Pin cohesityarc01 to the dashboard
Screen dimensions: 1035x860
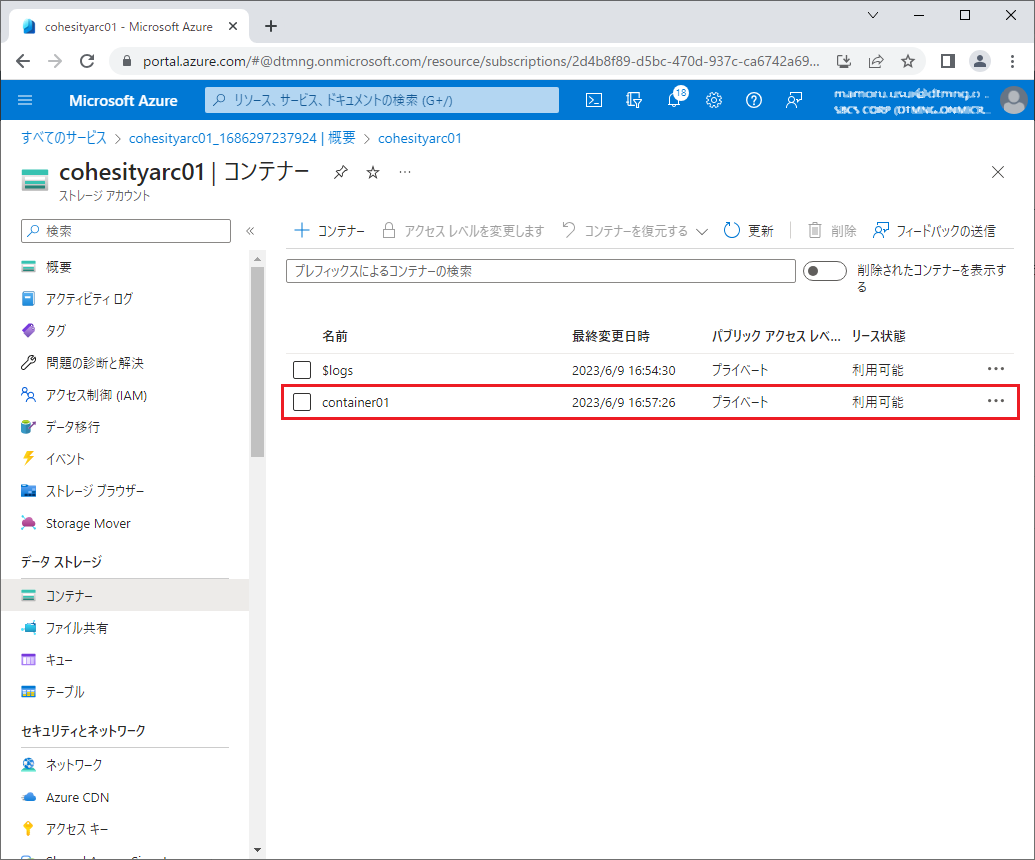(341, 172)
